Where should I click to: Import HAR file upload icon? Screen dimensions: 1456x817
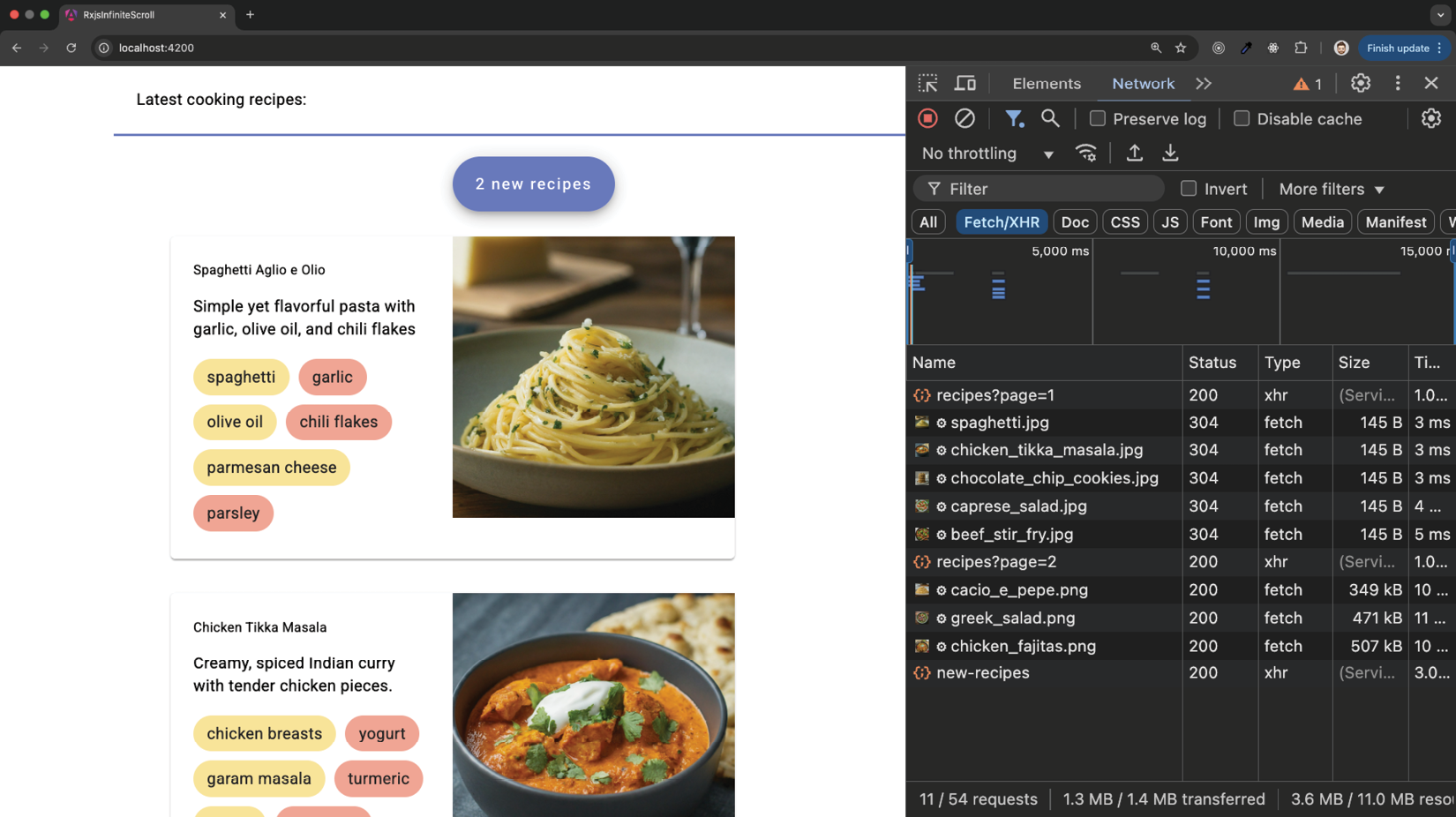coord(1134,153)
